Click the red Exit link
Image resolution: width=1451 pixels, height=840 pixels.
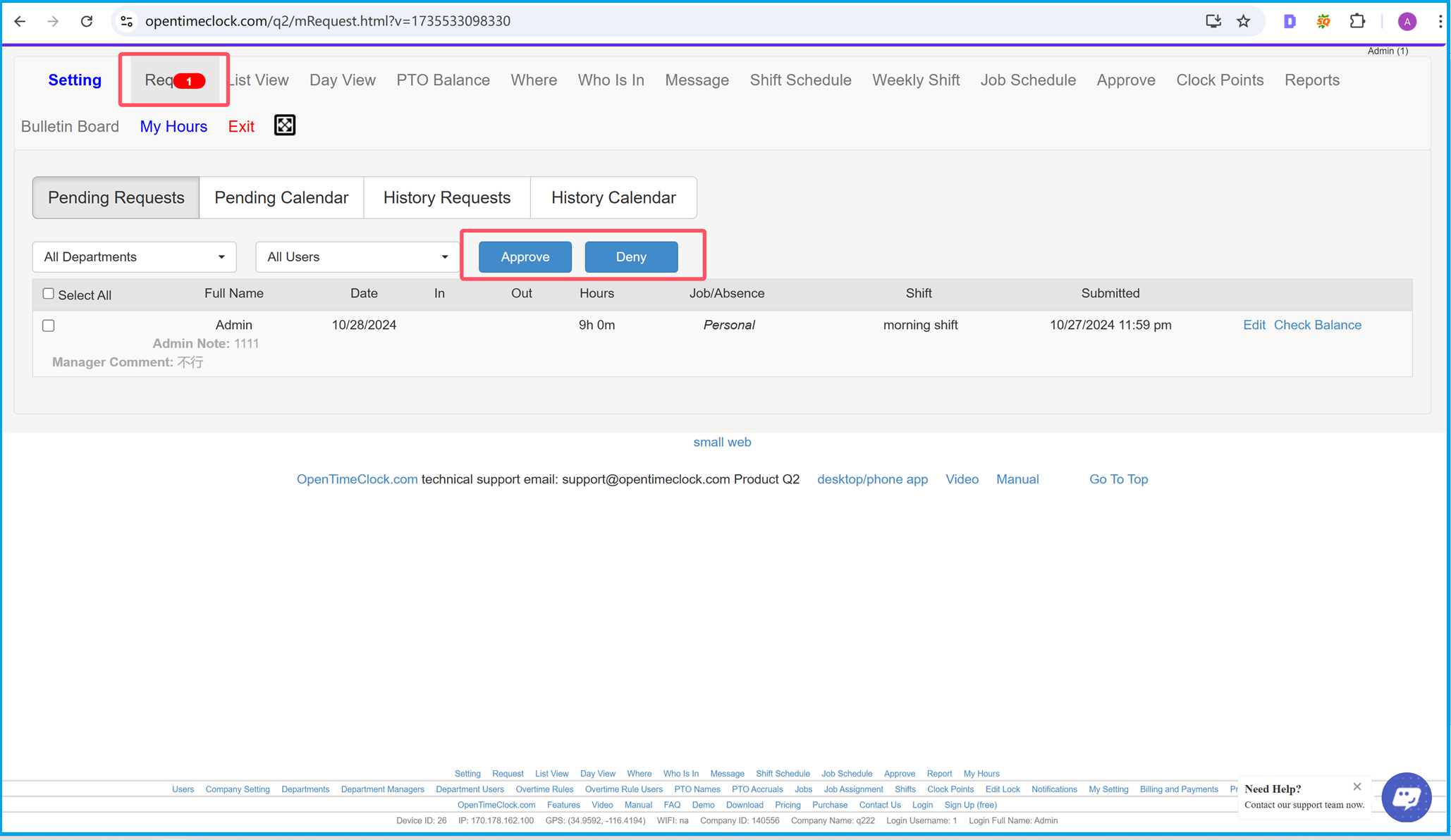[x=241, y=127]
